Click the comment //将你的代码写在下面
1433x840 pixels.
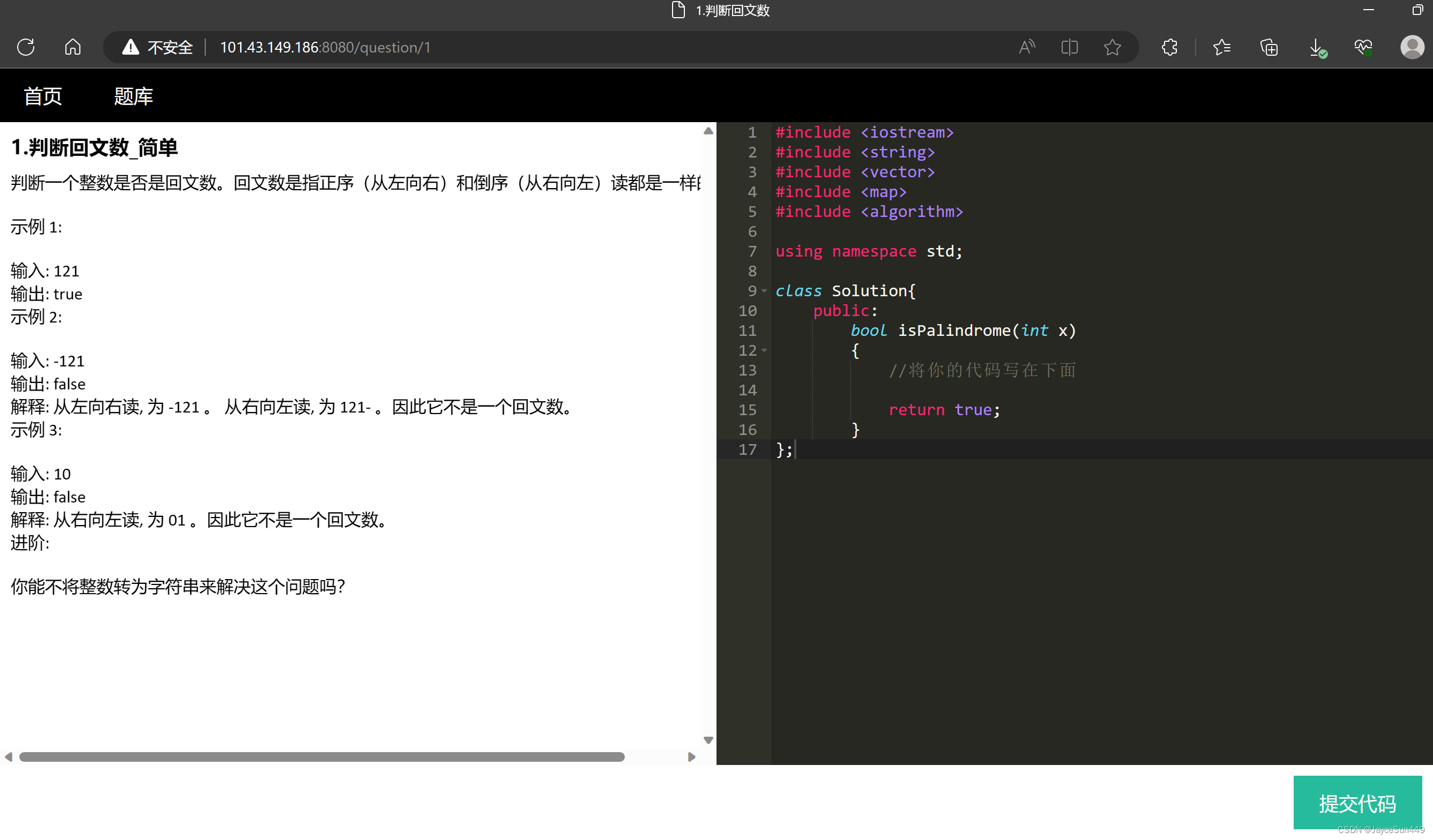[982, 371]
